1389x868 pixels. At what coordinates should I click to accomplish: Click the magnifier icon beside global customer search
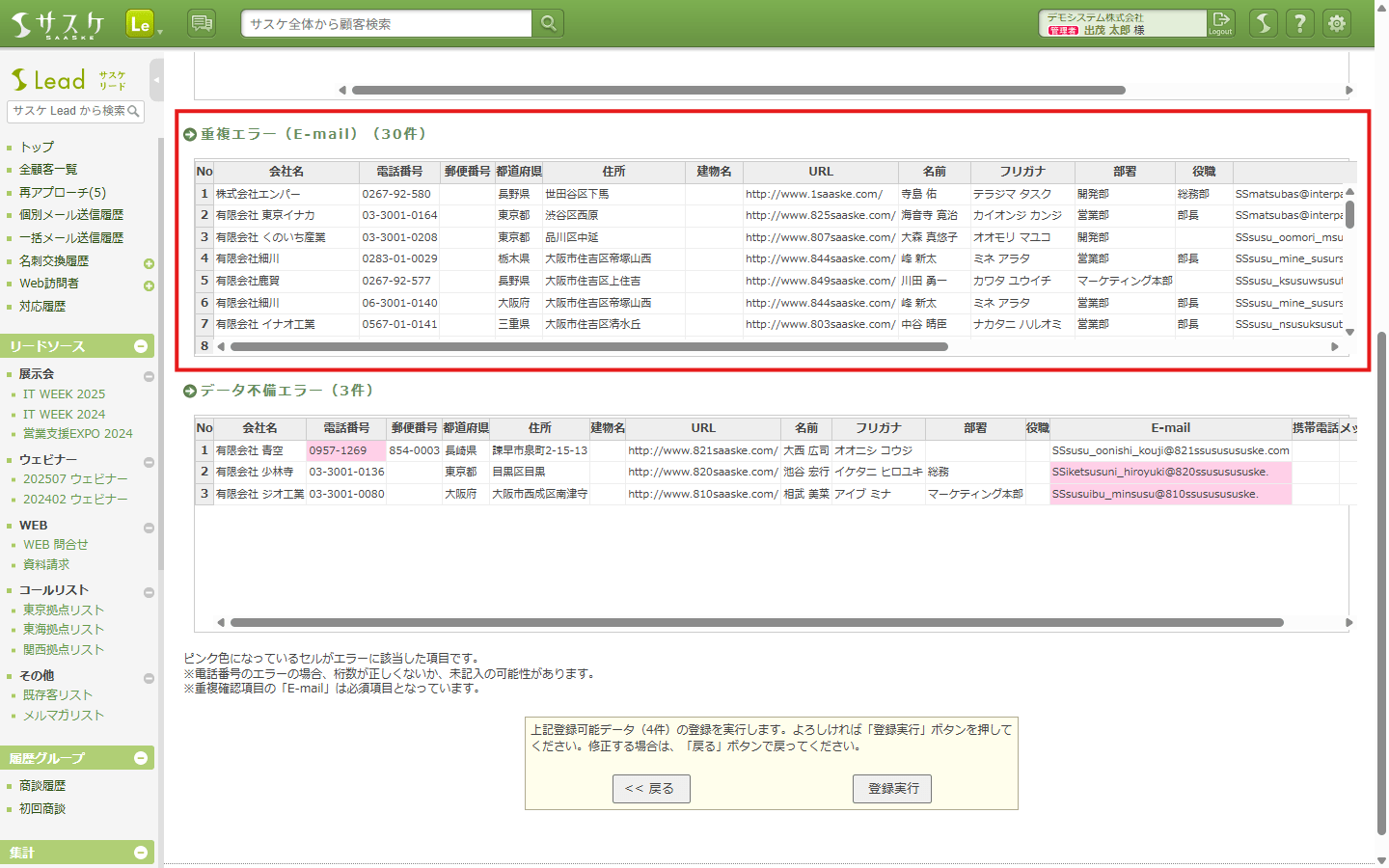(548, 23)
